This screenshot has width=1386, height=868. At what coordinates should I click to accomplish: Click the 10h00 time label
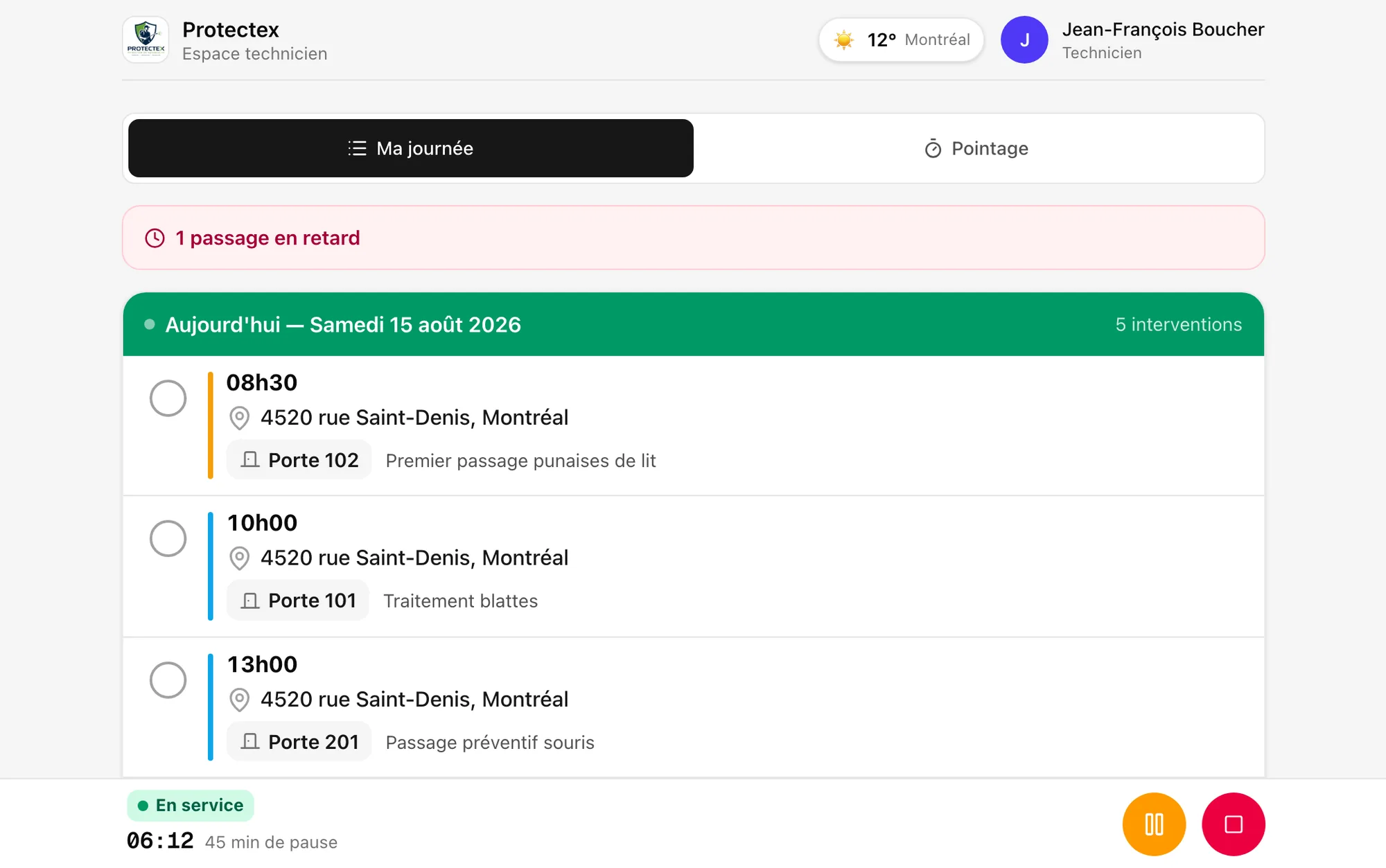(262, 523)
